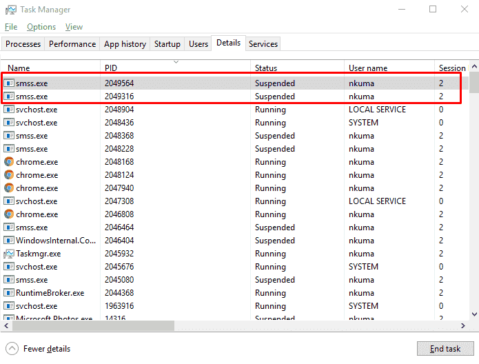Switch to the App history tab
This screenshot has width=479, height=364.
point(125,44)
